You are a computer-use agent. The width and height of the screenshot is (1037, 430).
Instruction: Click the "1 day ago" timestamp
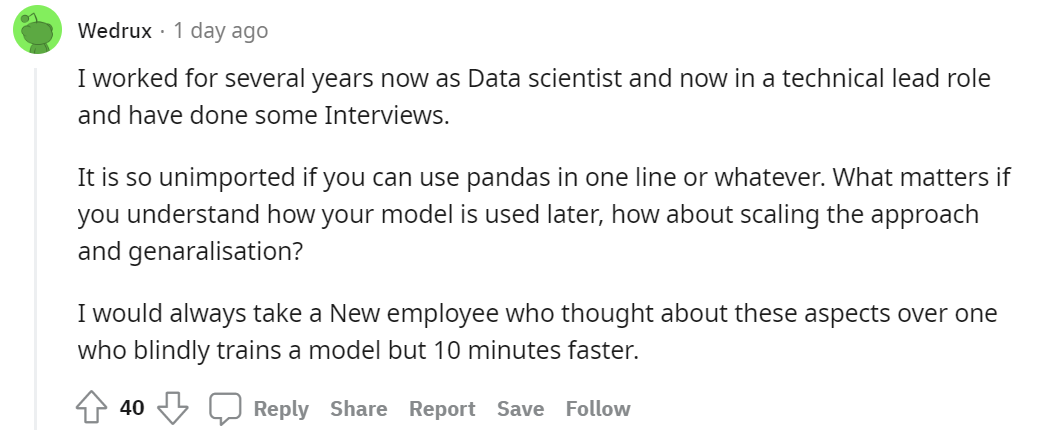click(220, 31)
